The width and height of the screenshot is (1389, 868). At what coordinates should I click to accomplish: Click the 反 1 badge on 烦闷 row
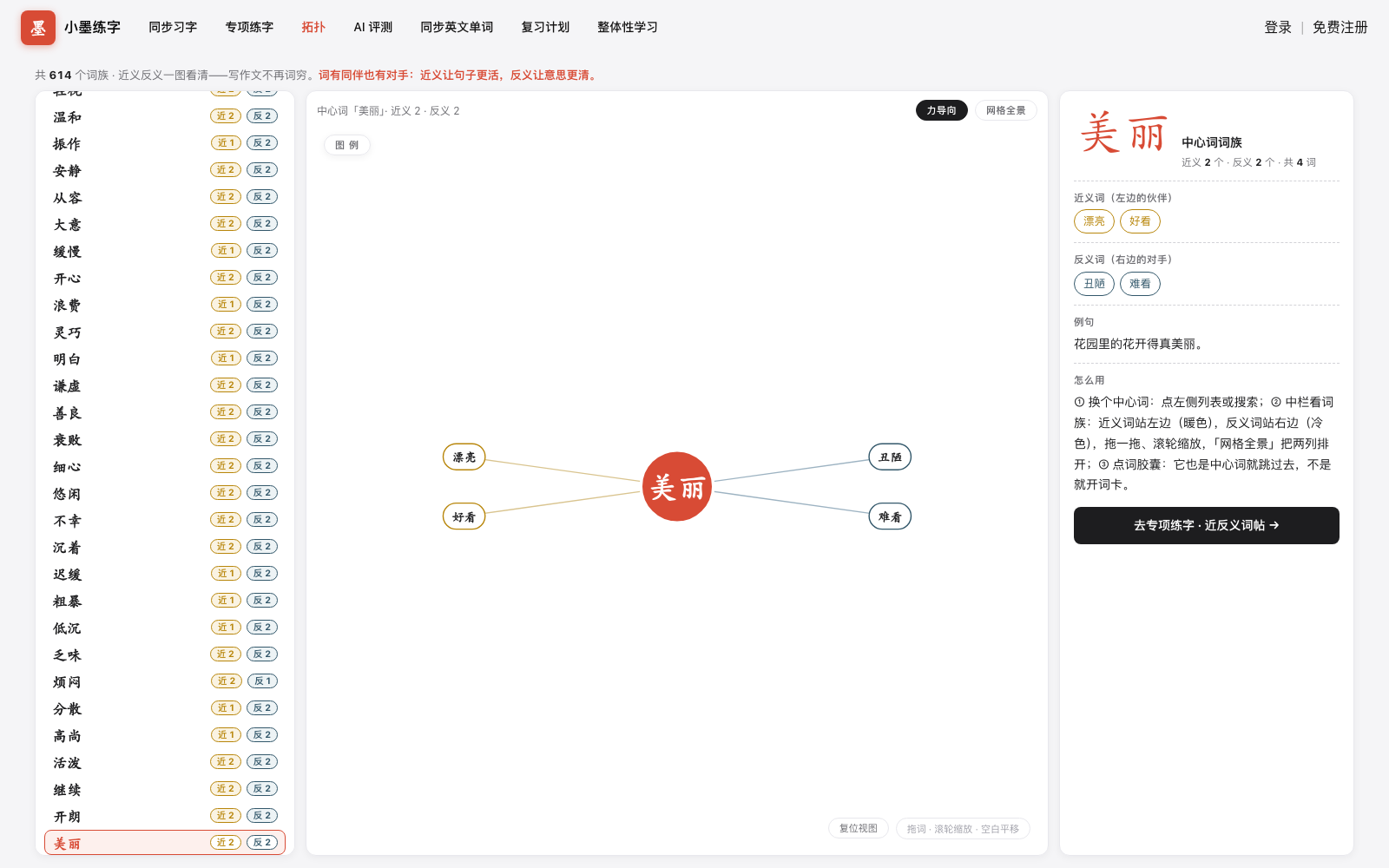point(262,681)
